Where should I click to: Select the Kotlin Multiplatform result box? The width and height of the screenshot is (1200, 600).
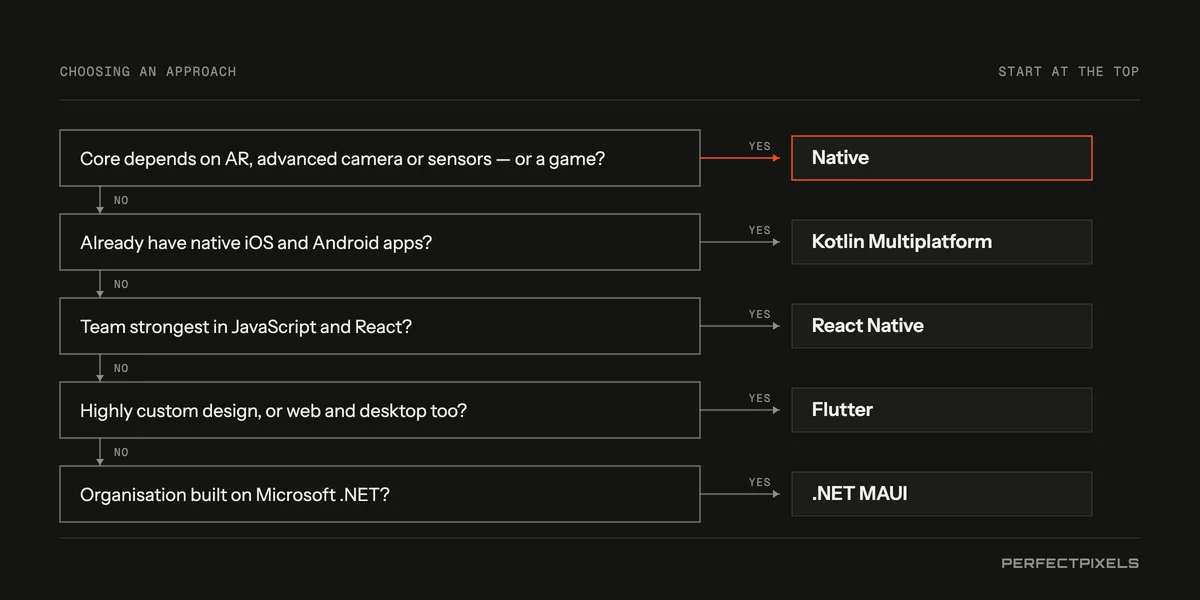pos(942,242)
